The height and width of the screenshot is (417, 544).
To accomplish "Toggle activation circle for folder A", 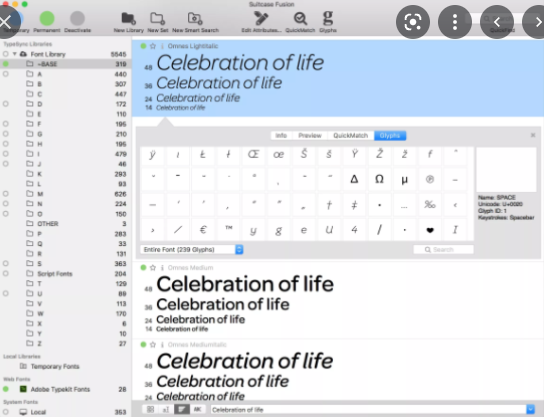I will pos(6,74).
